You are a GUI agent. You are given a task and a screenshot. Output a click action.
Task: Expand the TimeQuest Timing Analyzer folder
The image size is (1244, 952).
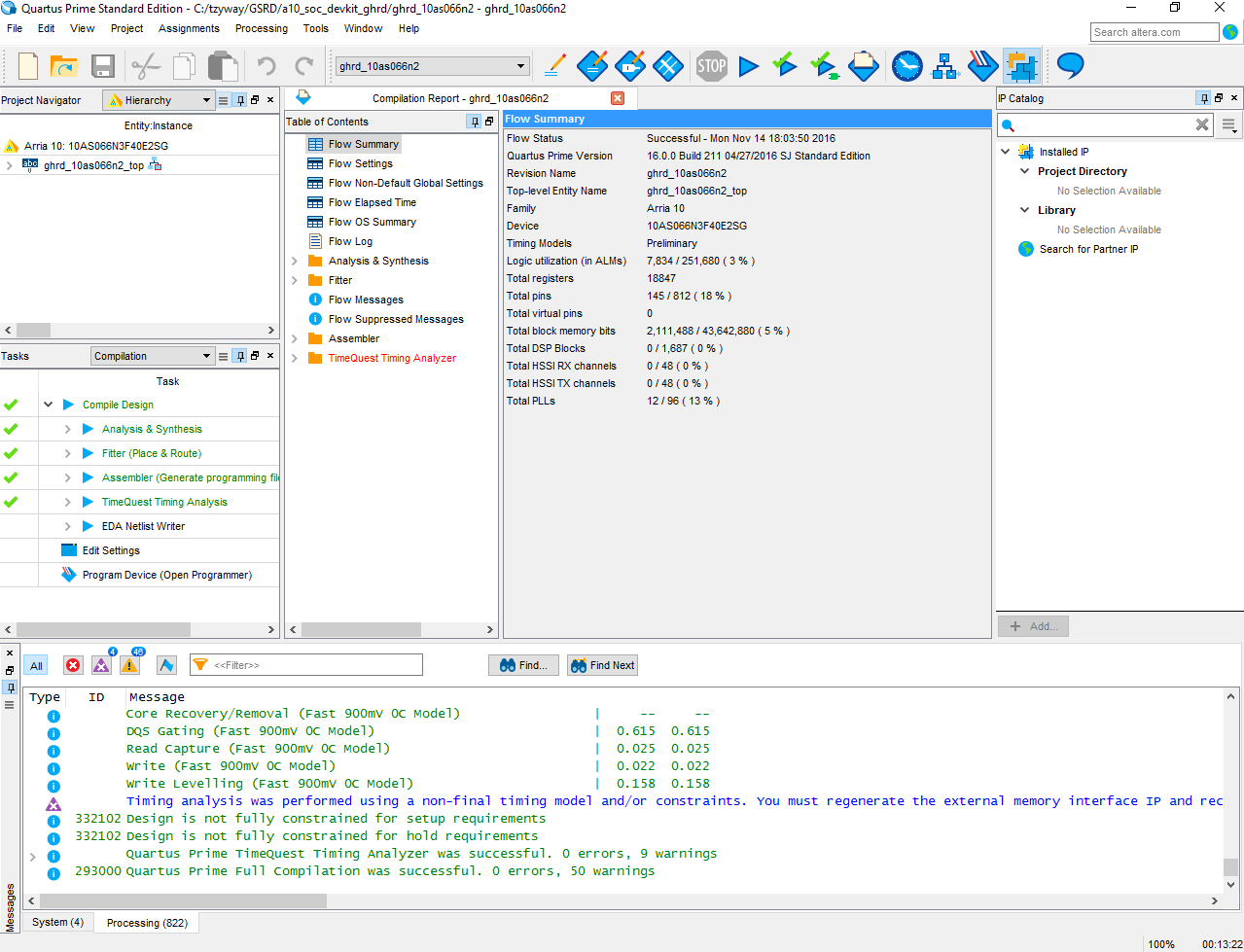pyautogui.click(x=295, y=358)
